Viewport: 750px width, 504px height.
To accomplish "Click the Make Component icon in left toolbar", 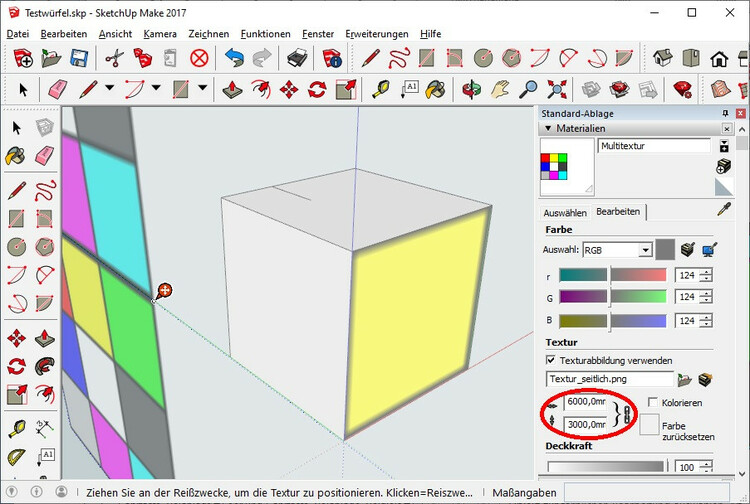I will coord(45,128).
